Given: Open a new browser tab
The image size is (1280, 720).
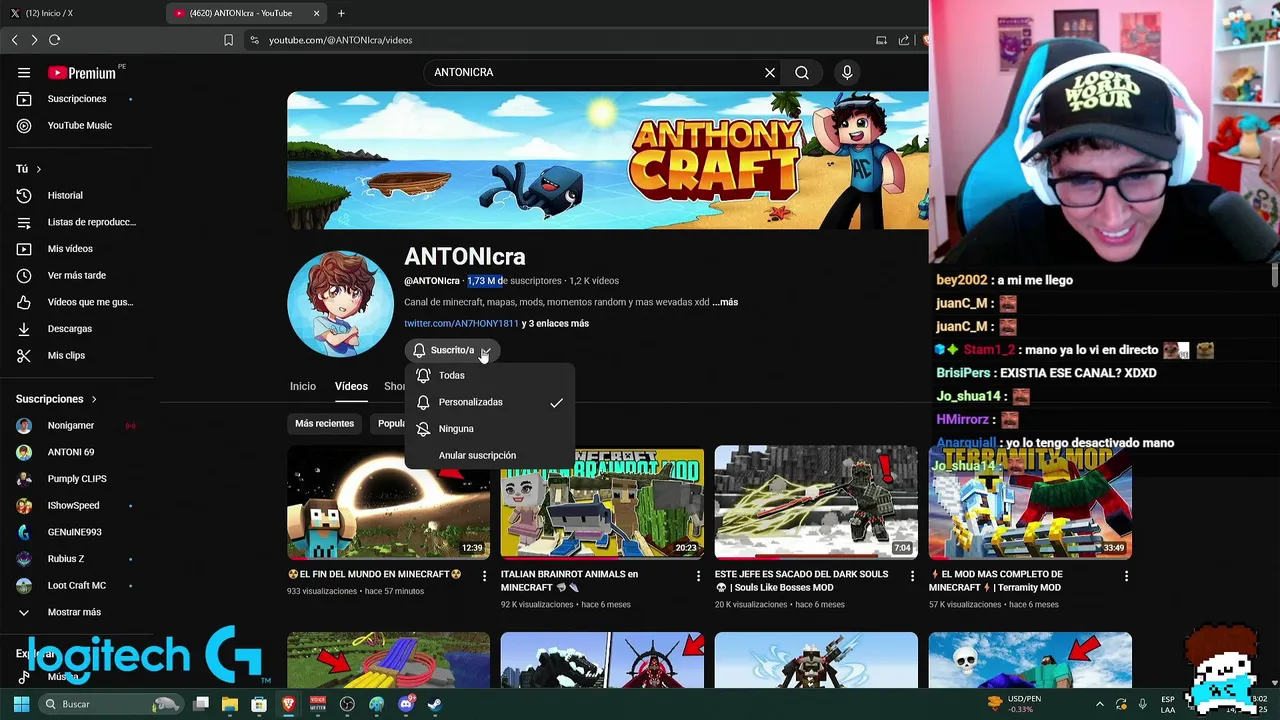Looking at the screenshot, I should pos(341,13).
